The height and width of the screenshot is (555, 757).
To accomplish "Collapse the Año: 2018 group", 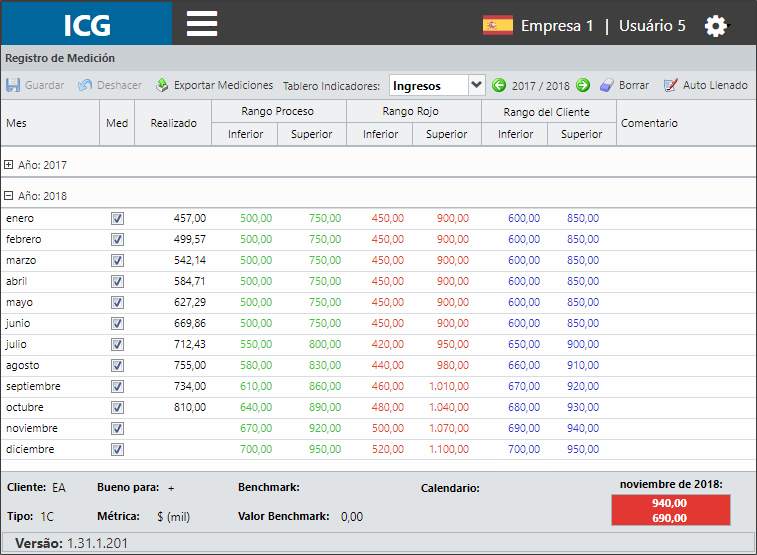I will coord(8,196).
